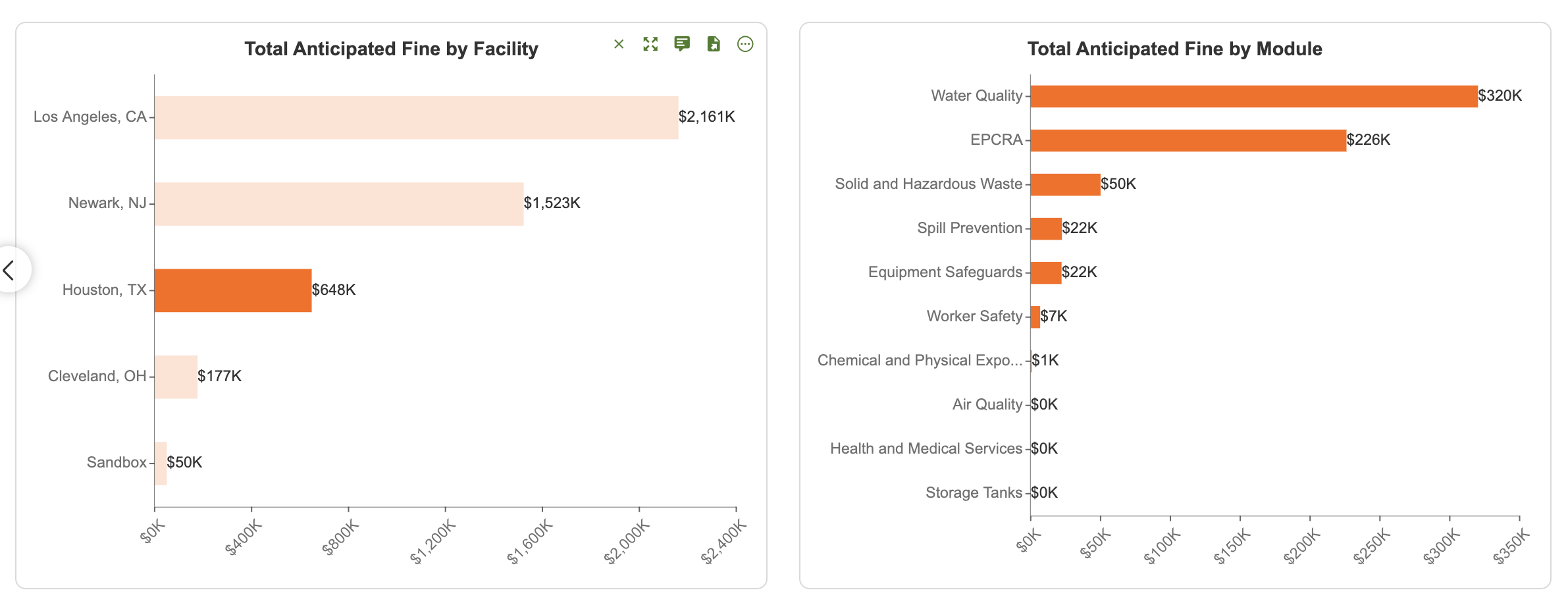Viewport: 1568px width, 611px height.
Task: Click the Worker Safety bar
Action: pyautogui.click(x=1035, y=317)
